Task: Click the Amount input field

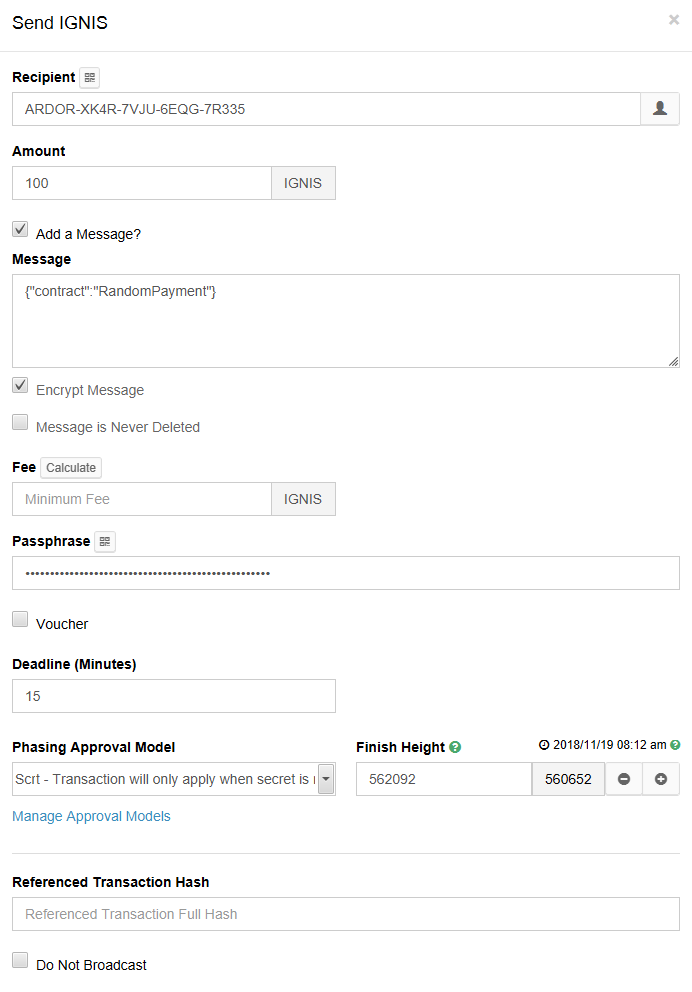Action: (142, 183)
